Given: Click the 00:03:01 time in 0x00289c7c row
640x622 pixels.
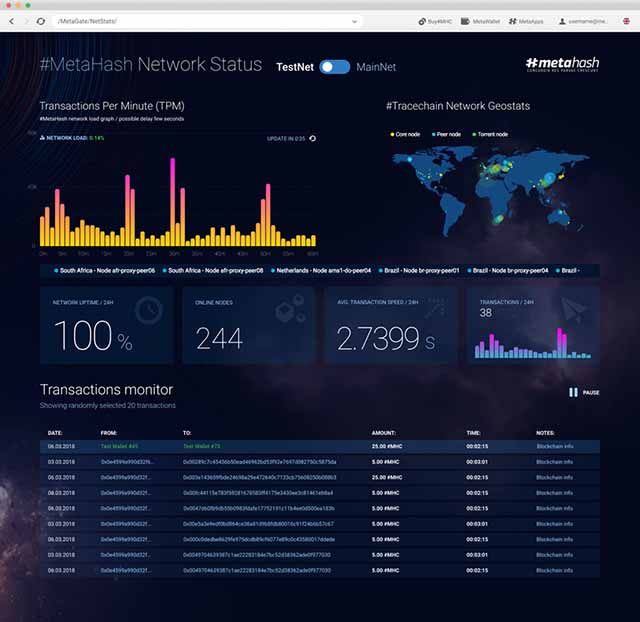Looking at the screenshot, I should [477, 462].
